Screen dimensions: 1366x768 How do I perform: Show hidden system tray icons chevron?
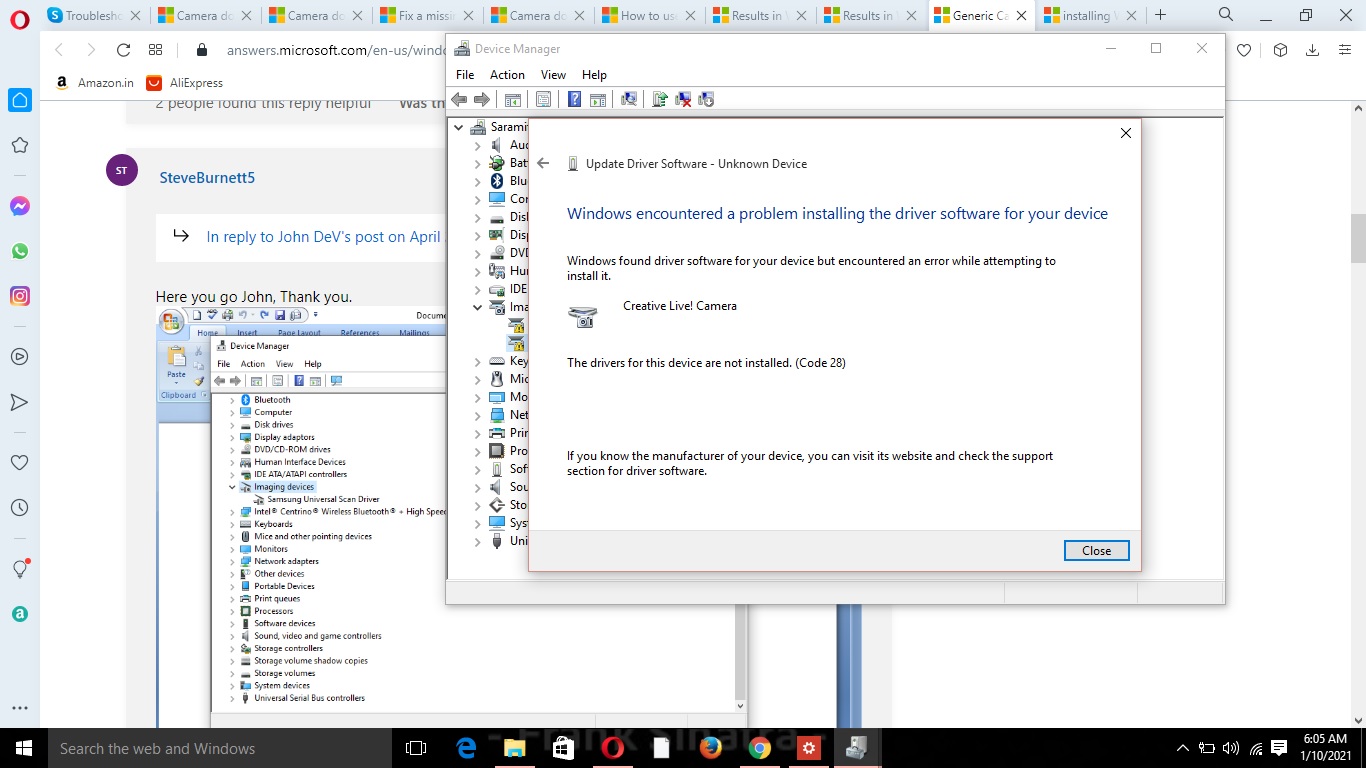coord(1183,748)
